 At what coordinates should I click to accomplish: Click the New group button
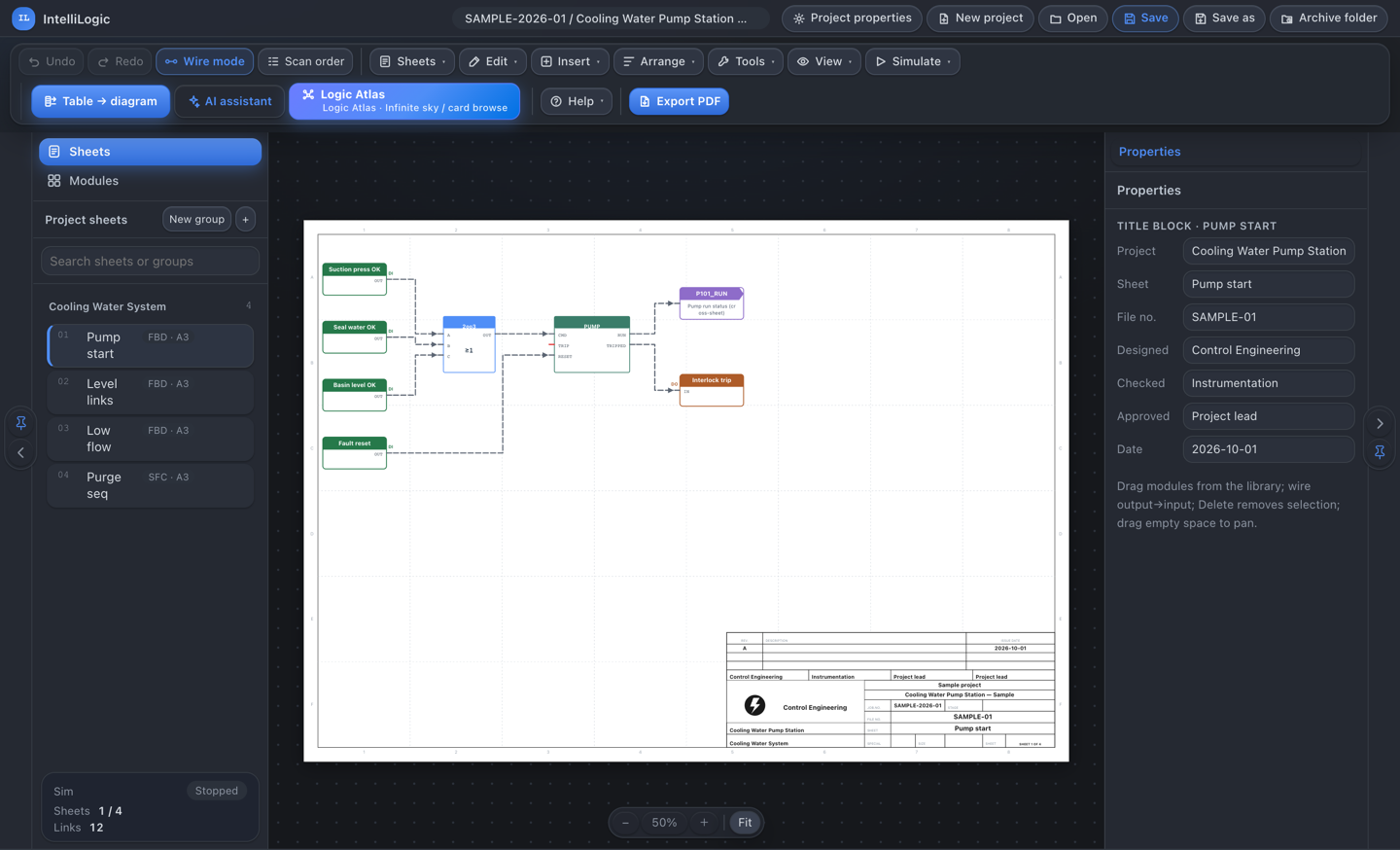(x=196, y=220)
